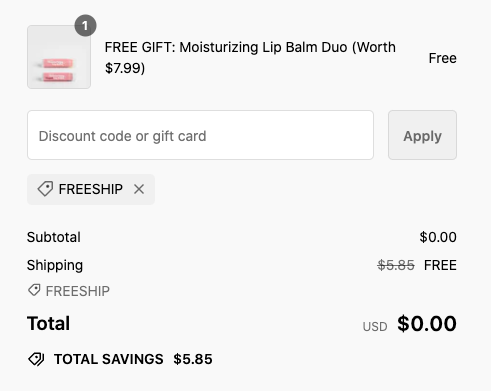The width and height of the screenshot is (491, 391).
Task: Click the Free price beside the gift
Action: click(x=442, y=58)
